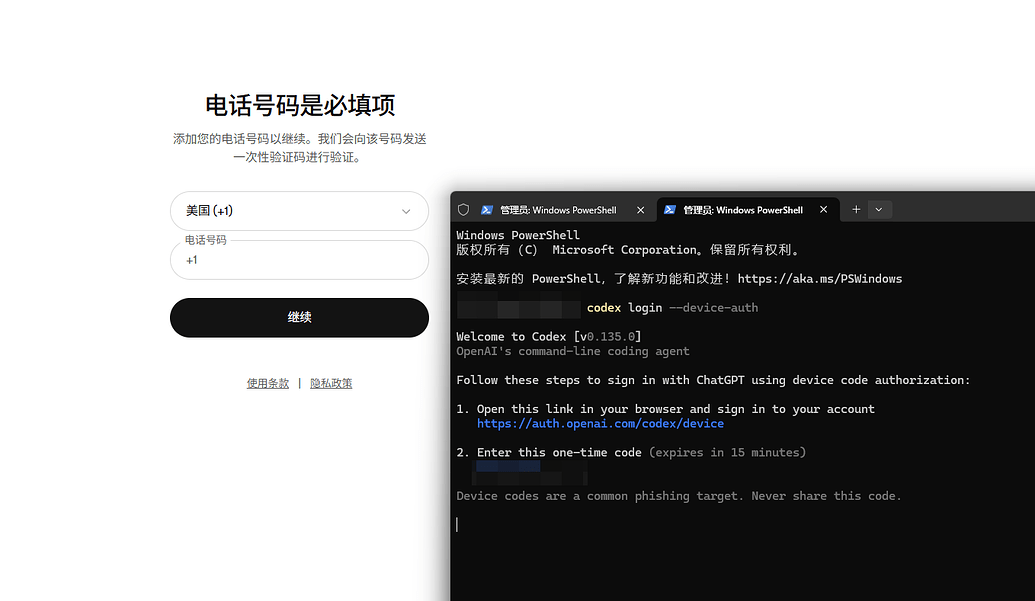Click the 'Welcome to Codex [v0.135.0]' line
The height and width of the screenshot is (601, 1035).
coord(549,336)
